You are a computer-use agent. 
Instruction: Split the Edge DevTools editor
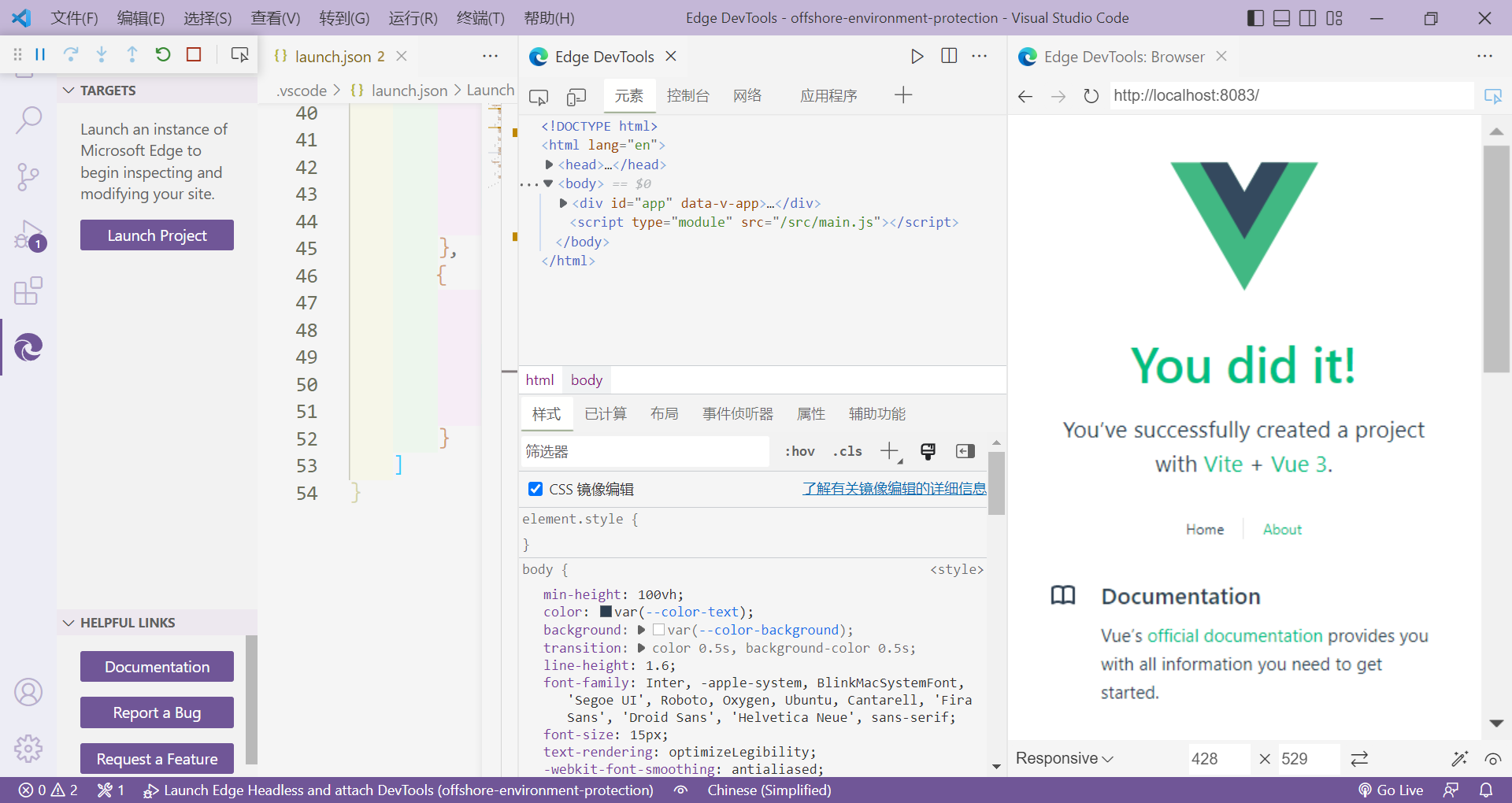[949, 56]
